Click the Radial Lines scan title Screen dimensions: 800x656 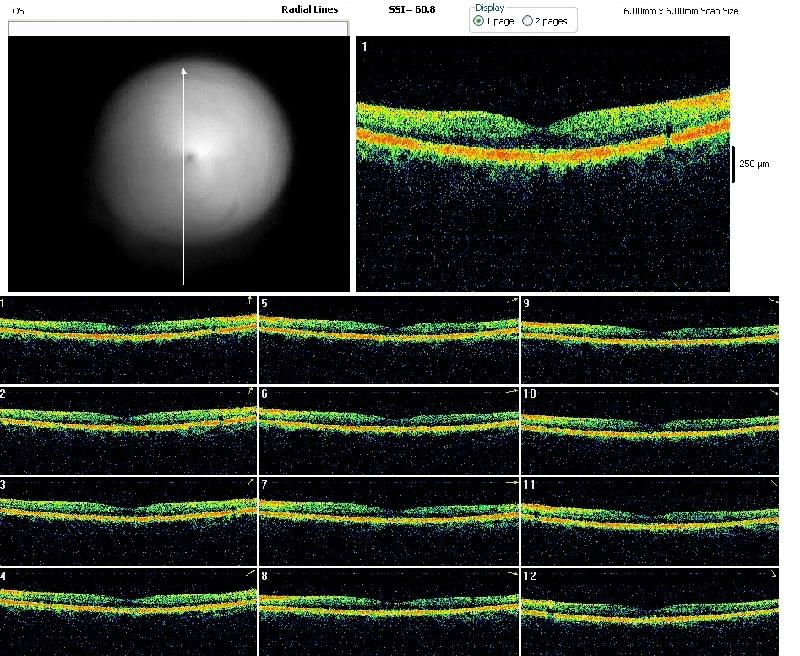(x=310, y=9)
